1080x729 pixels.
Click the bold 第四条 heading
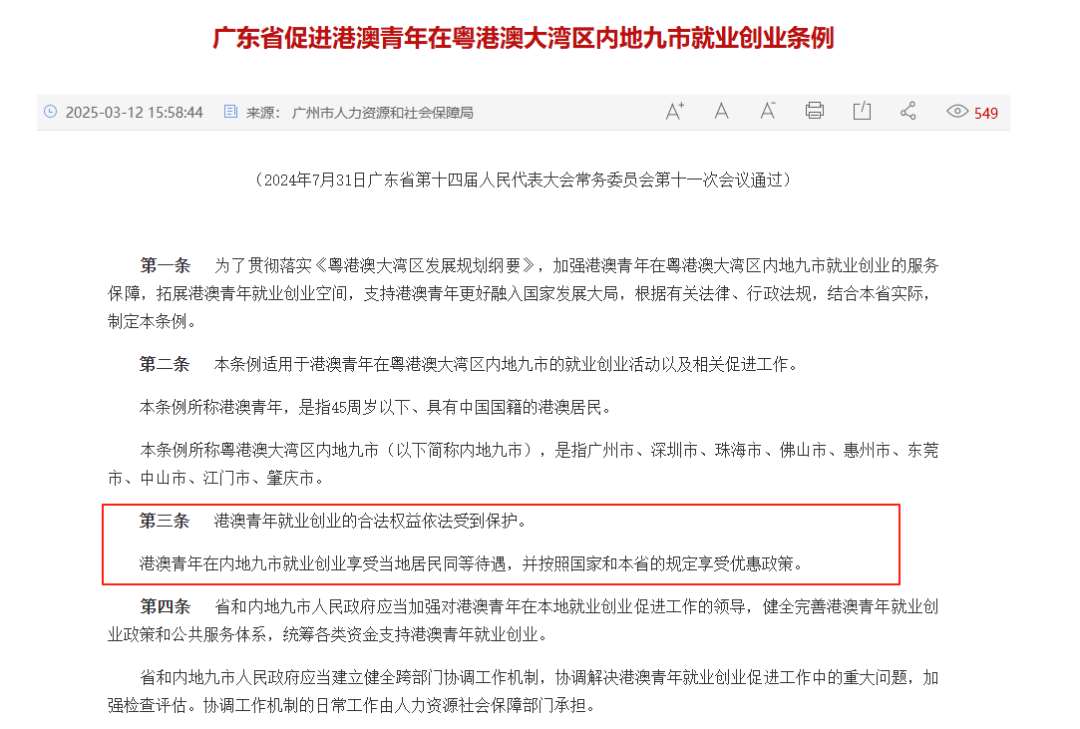[165, 606]
